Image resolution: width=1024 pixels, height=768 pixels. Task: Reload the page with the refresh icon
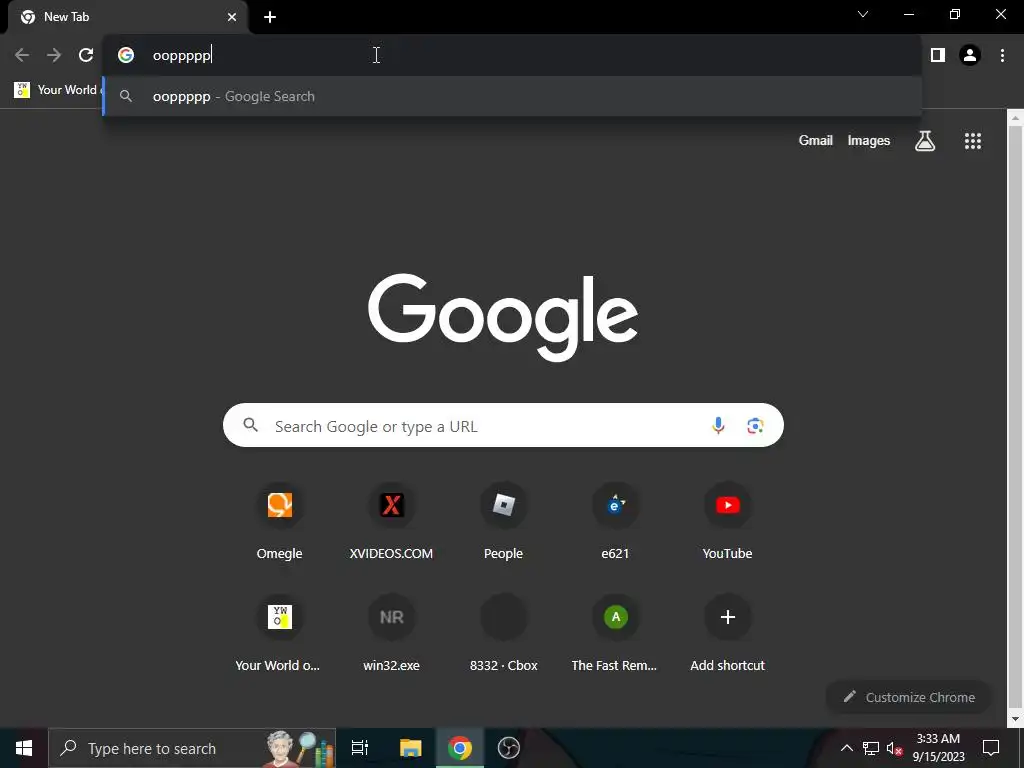tap(86, 56)
